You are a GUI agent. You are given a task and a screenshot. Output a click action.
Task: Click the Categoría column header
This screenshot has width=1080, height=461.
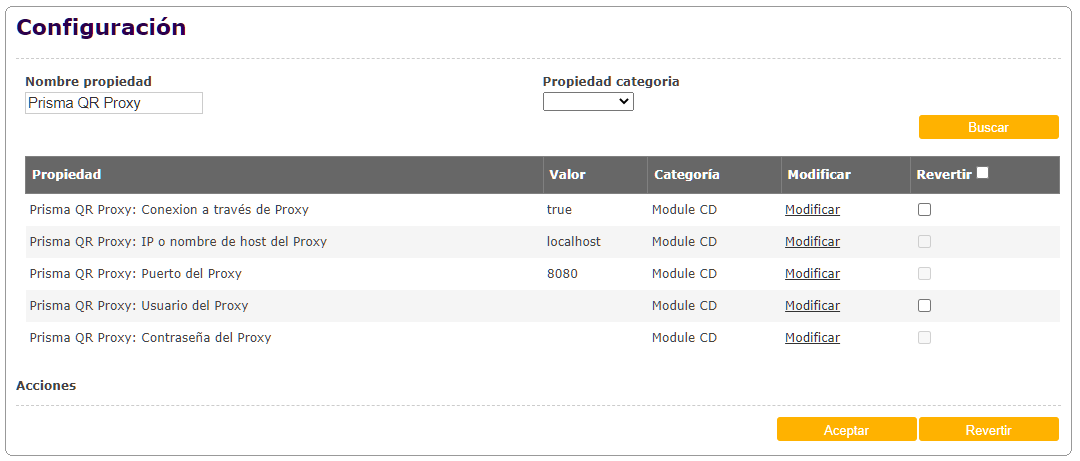coord(686,175)
